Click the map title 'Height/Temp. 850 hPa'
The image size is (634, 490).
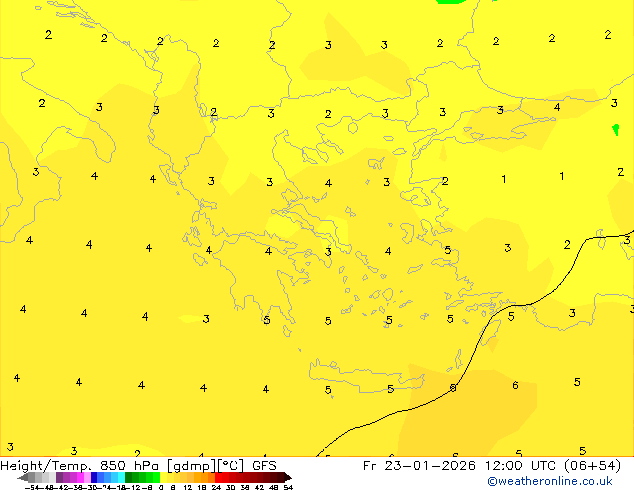click(79, 466)
